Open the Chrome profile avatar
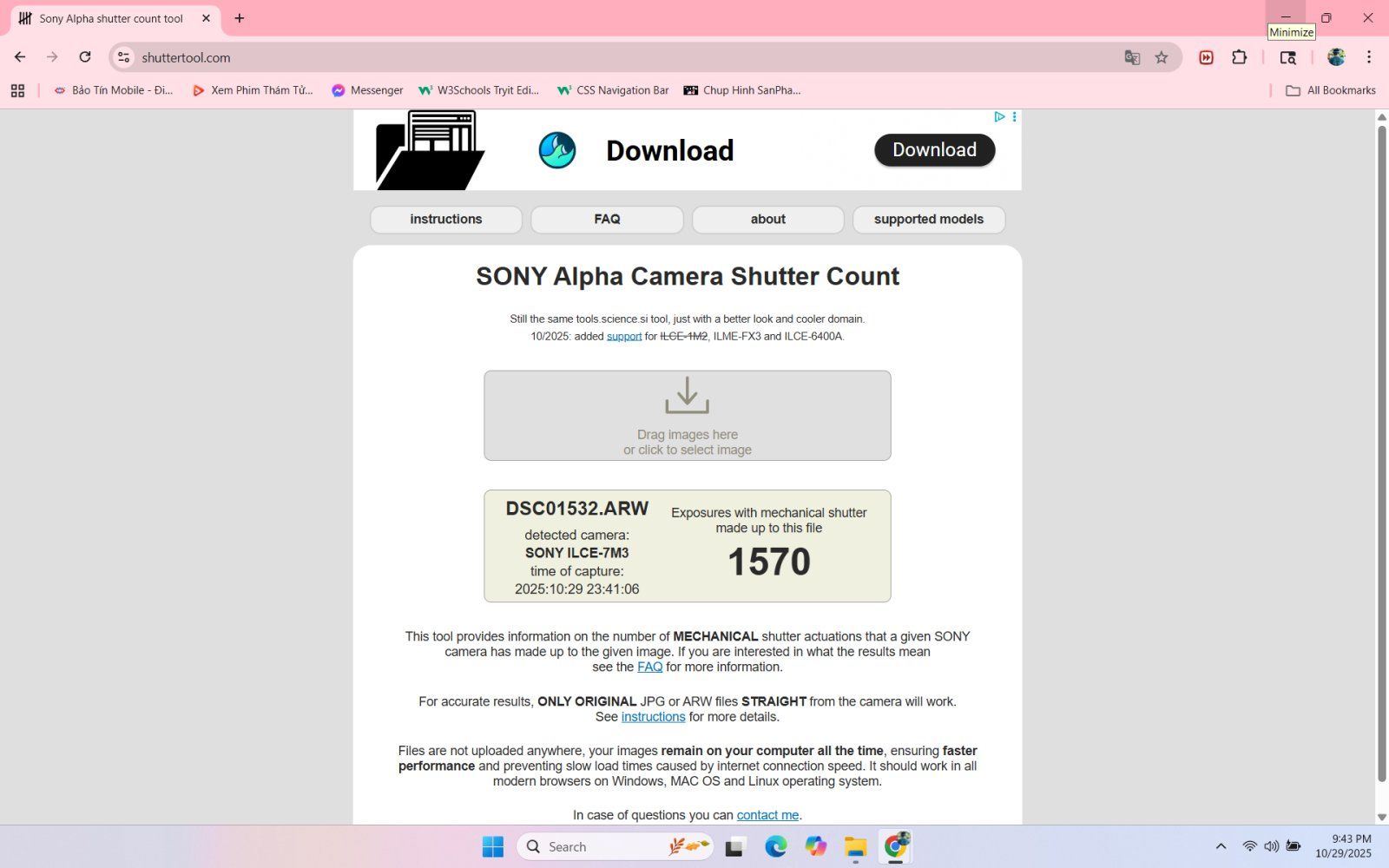This screenshot has height=868, width=1389. point(1336,57)
